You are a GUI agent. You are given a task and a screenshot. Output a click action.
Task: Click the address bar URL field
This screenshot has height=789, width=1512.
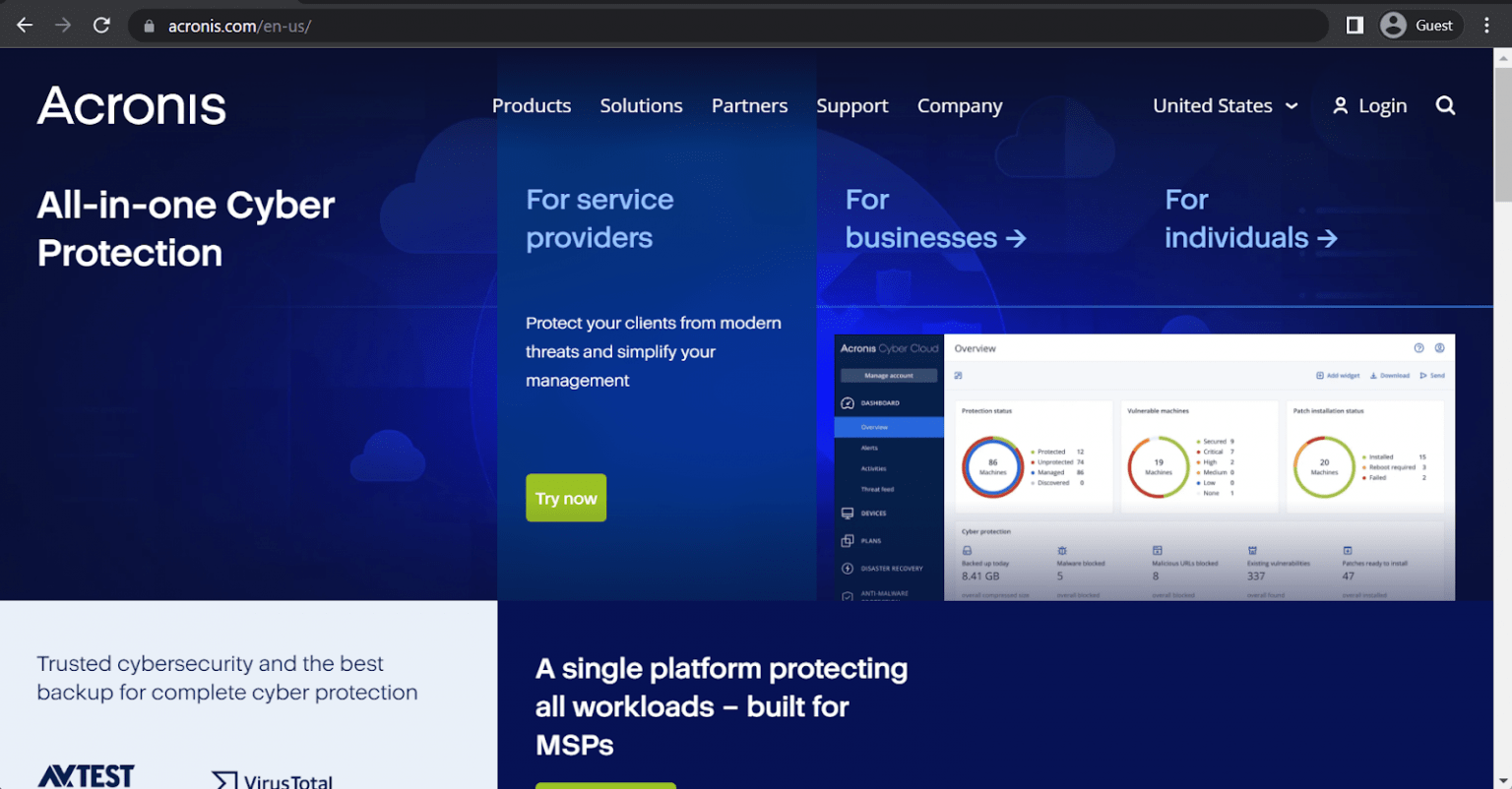pos(689,27)
